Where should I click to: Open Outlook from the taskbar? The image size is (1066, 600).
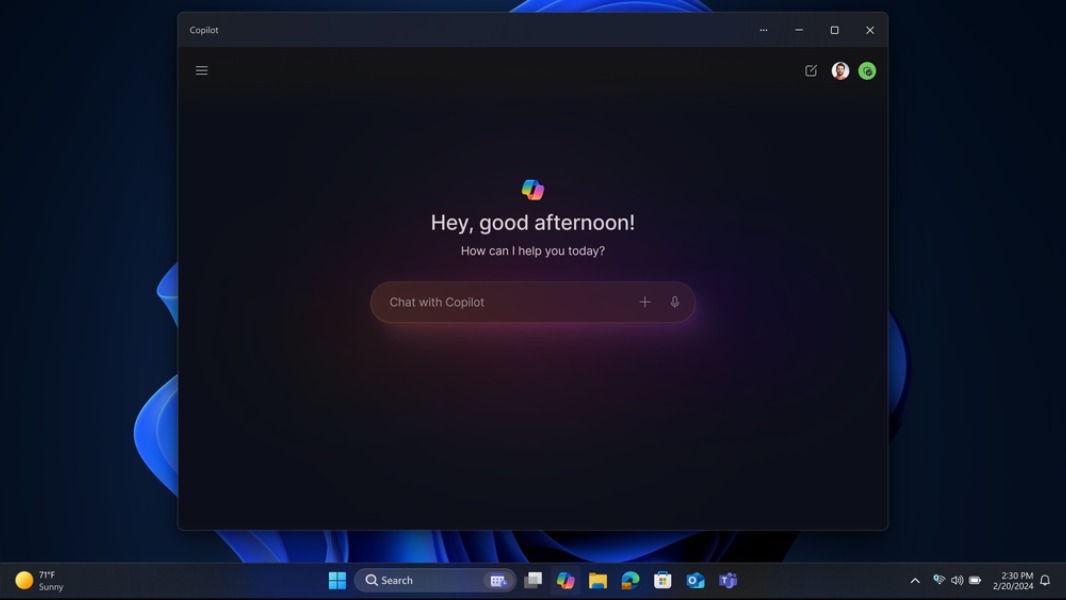tap(693, 580)
